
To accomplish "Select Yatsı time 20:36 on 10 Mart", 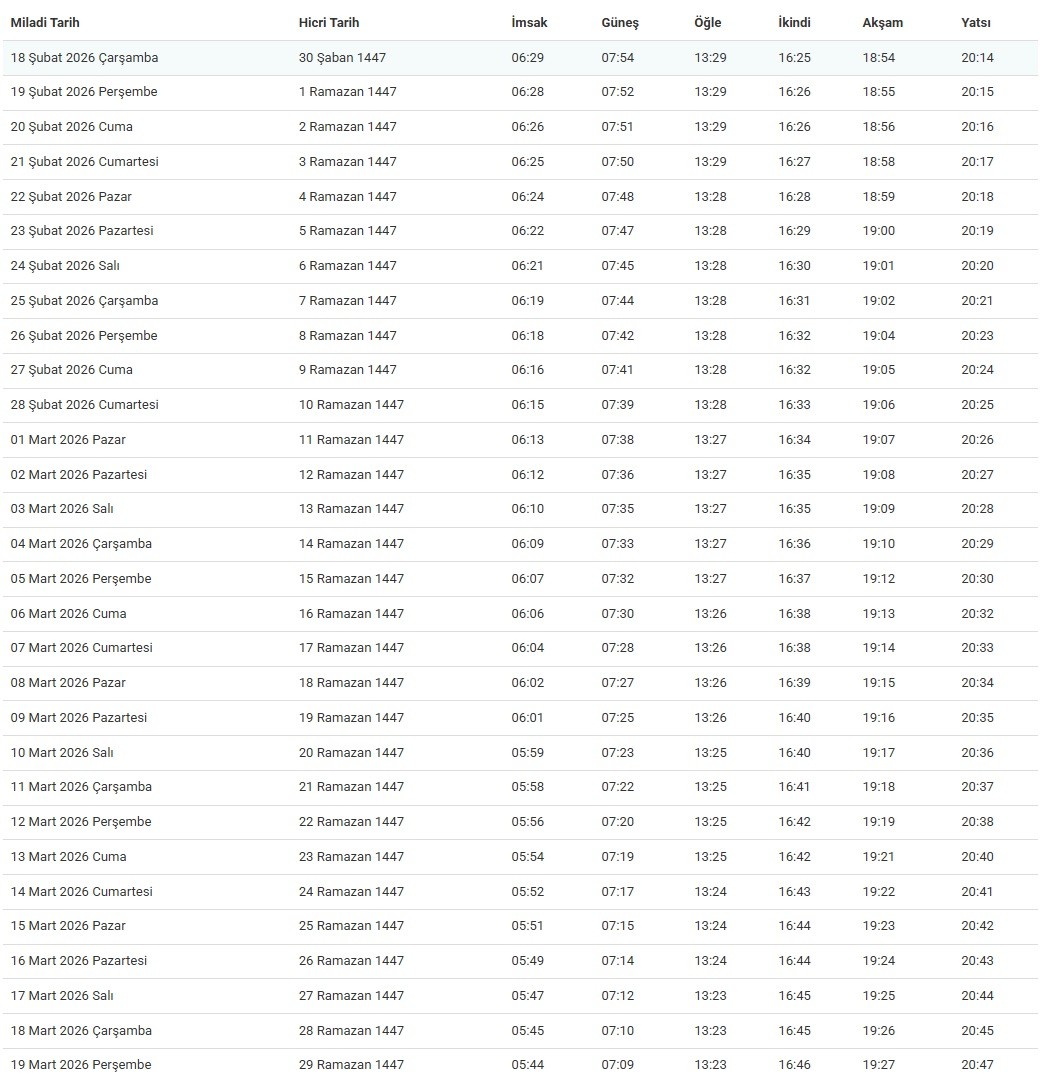I will tap(978, 753).
